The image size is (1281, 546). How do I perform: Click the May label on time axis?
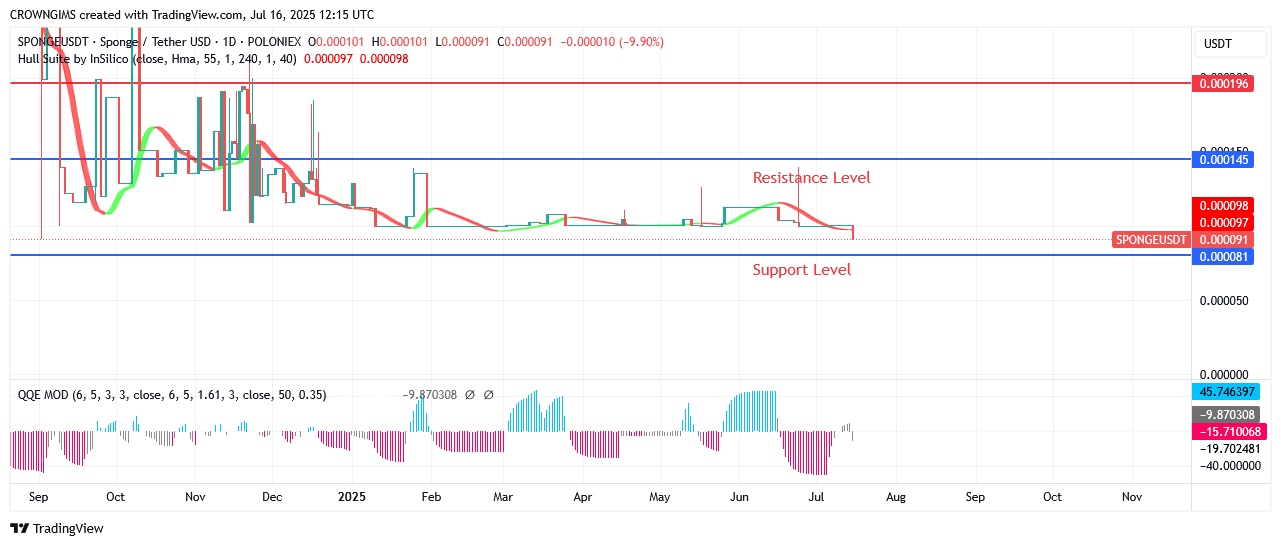tap(659, 497)
